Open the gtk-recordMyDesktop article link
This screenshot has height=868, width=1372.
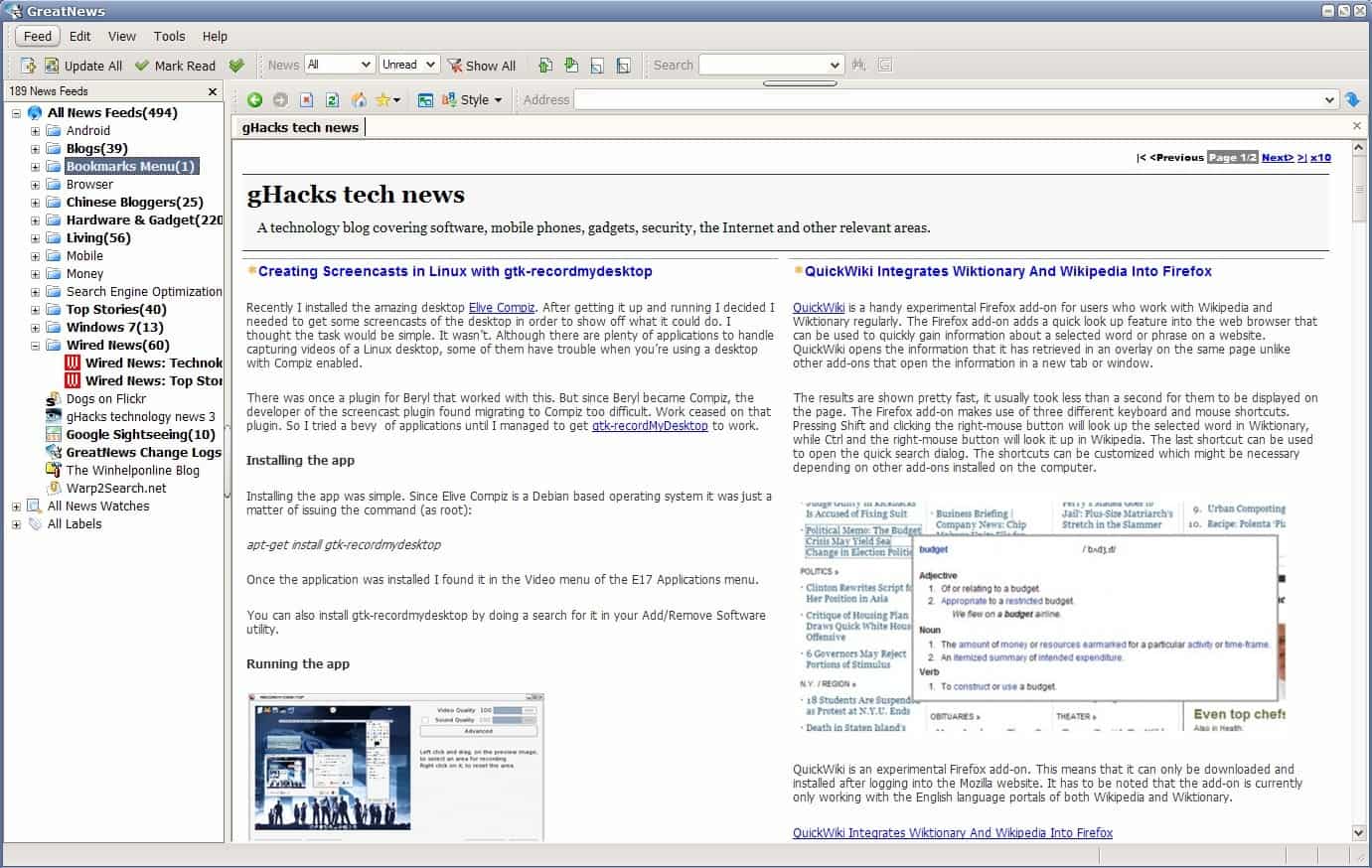pos(650,426)
